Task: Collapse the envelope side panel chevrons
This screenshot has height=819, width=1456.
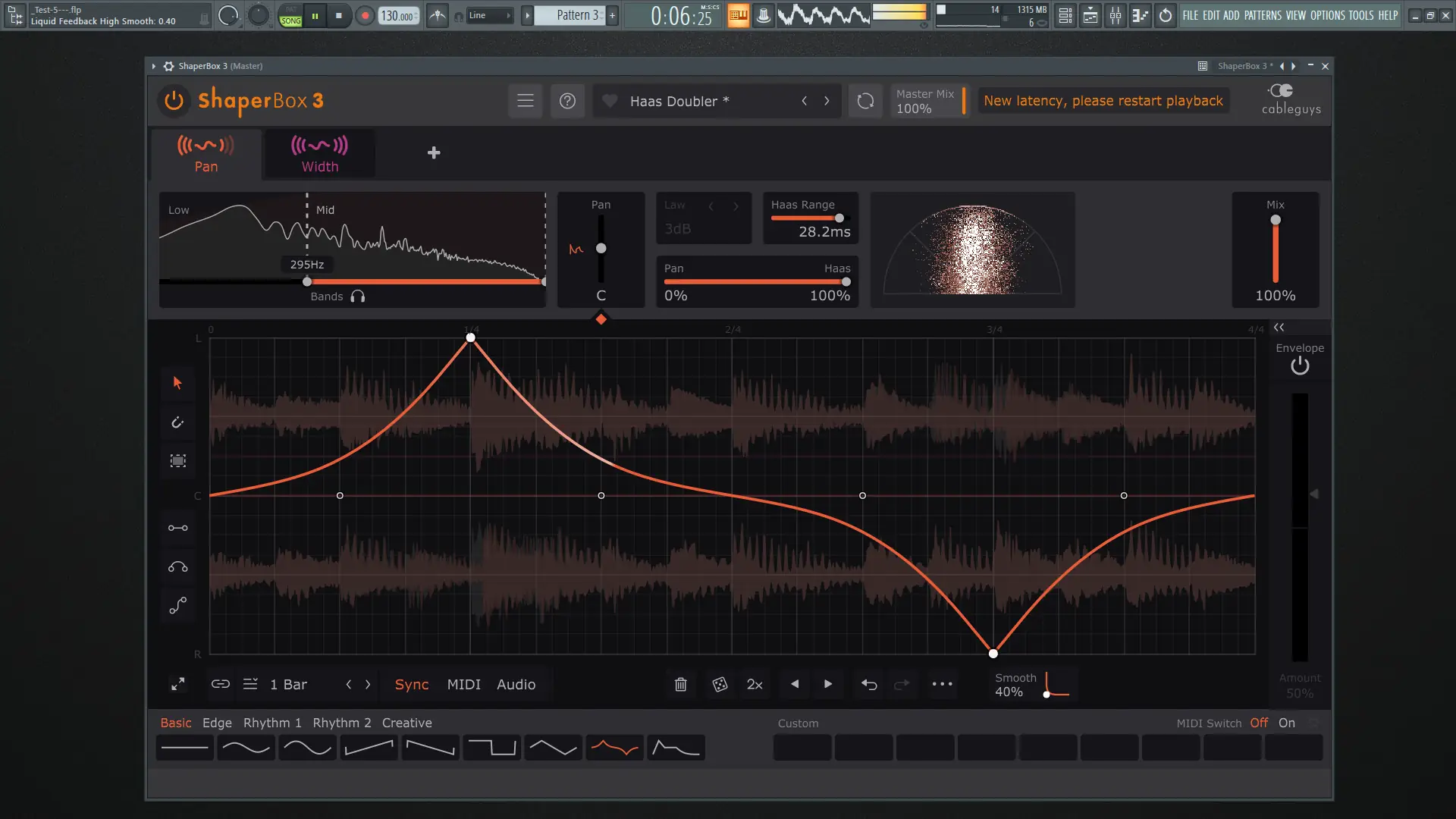Action: 1279,328
